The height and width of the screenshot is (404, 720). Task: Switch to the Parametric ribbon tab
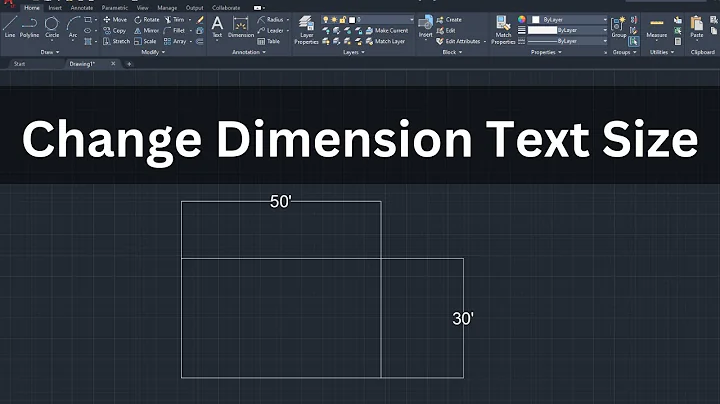point(115,8)
